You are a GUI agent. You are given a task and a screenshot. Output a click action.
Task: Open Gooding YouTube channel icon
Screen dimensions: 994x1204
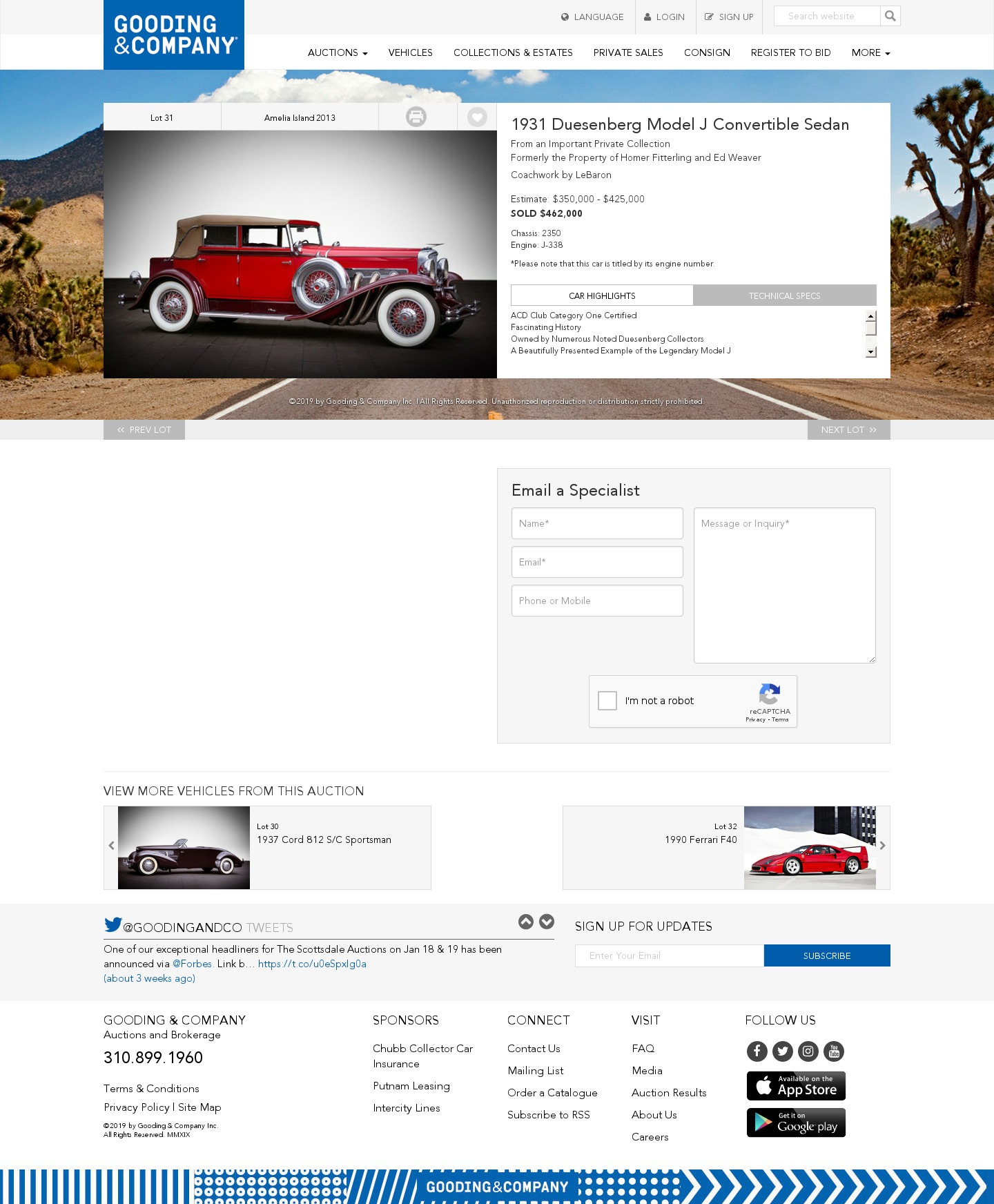tap(834, 1051)
